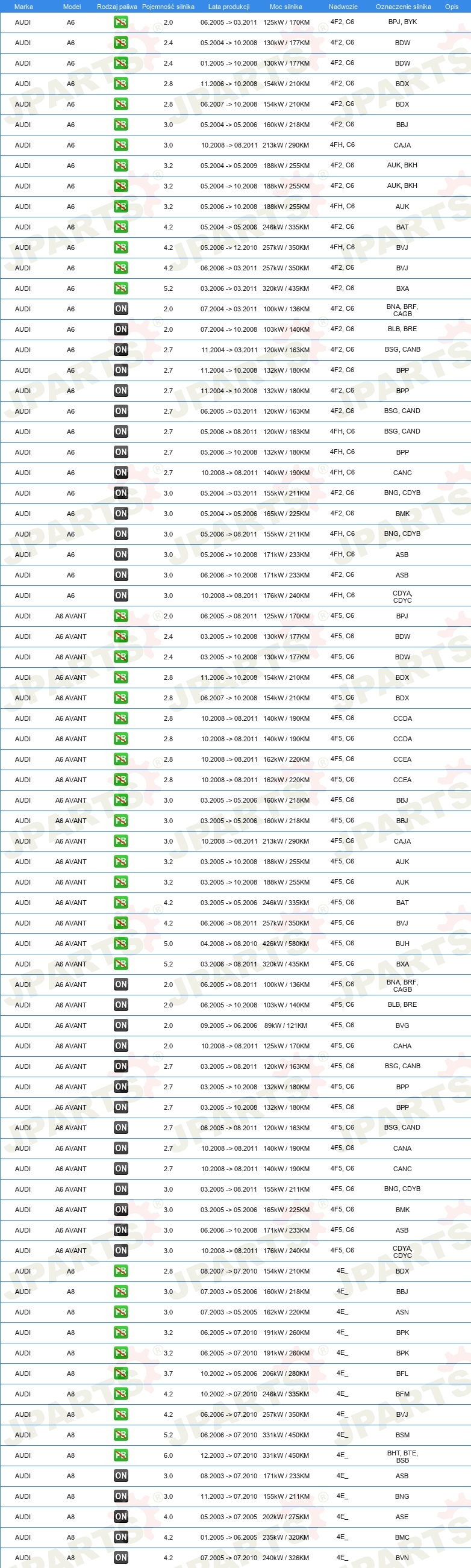Image resolution: width=471 pixels, height=1568 pixels.
Task: Select the power value 89kW / 121KM
Action: (x=286, y=1025)
